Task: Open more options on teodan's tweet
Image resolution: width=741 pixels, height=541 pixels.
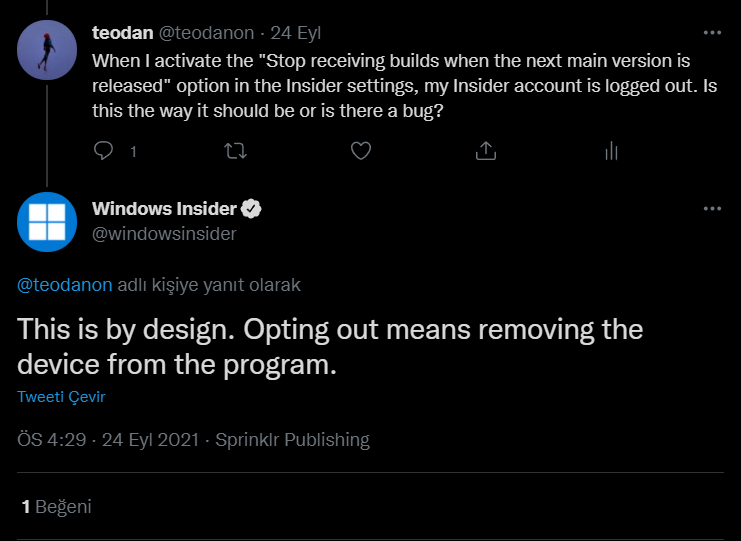Action: 712,32
